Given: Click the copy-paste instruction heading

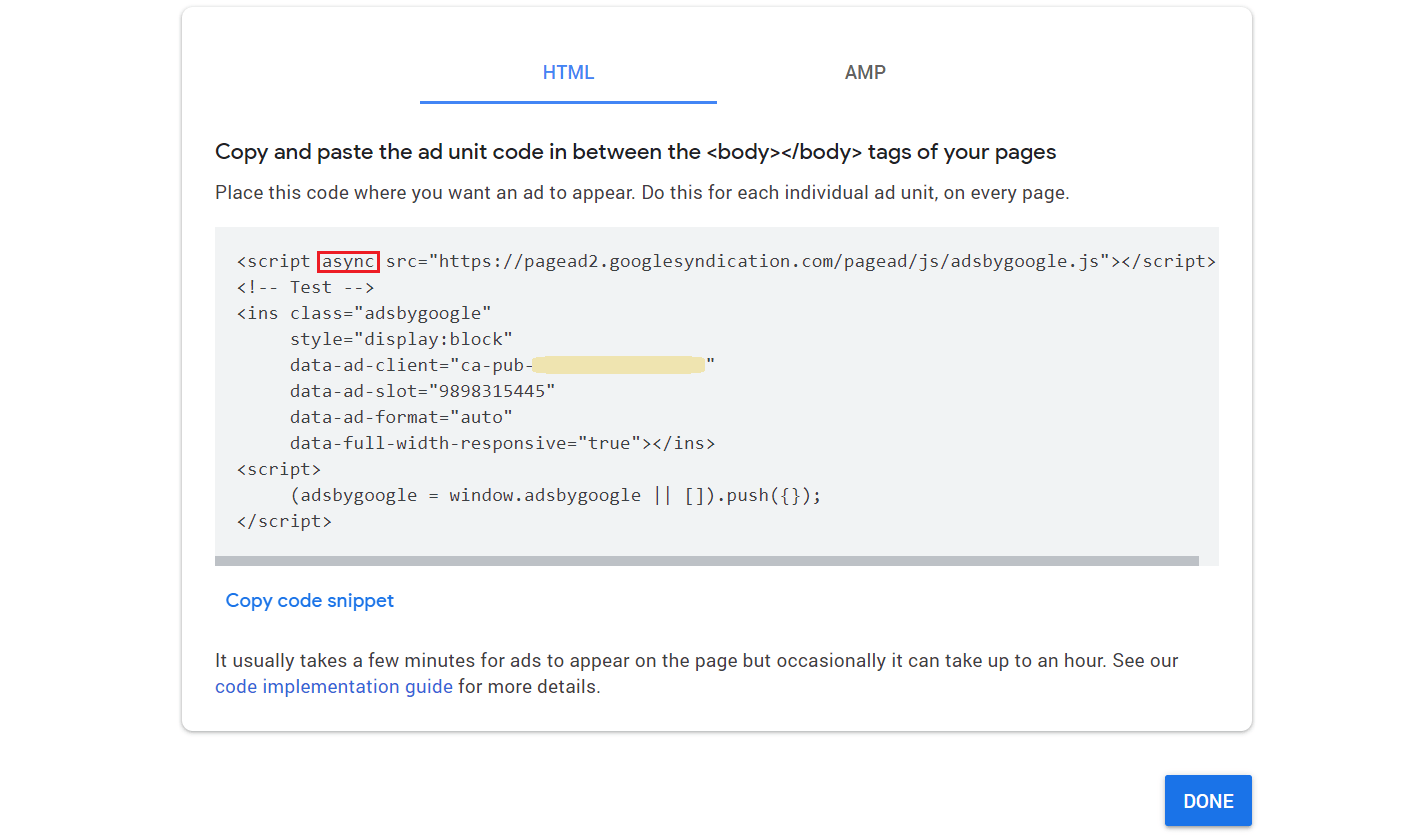Looking at the screenshot, I should coord(635,151).
